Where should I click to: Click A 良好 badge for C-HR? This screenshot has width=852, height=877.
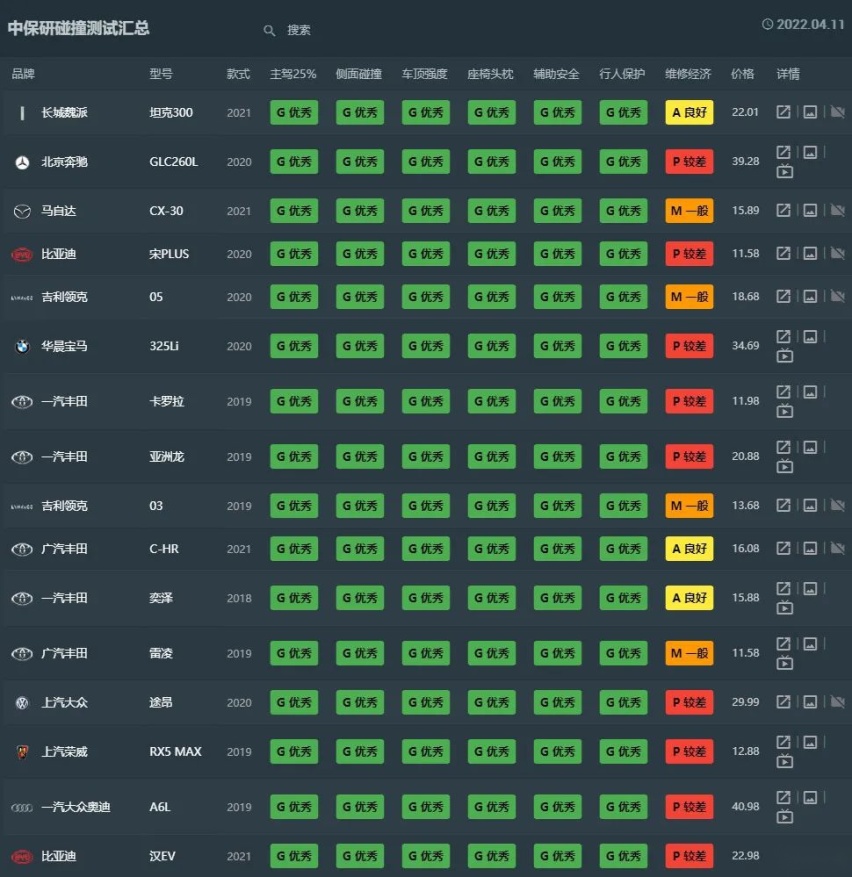coord(689,549)
